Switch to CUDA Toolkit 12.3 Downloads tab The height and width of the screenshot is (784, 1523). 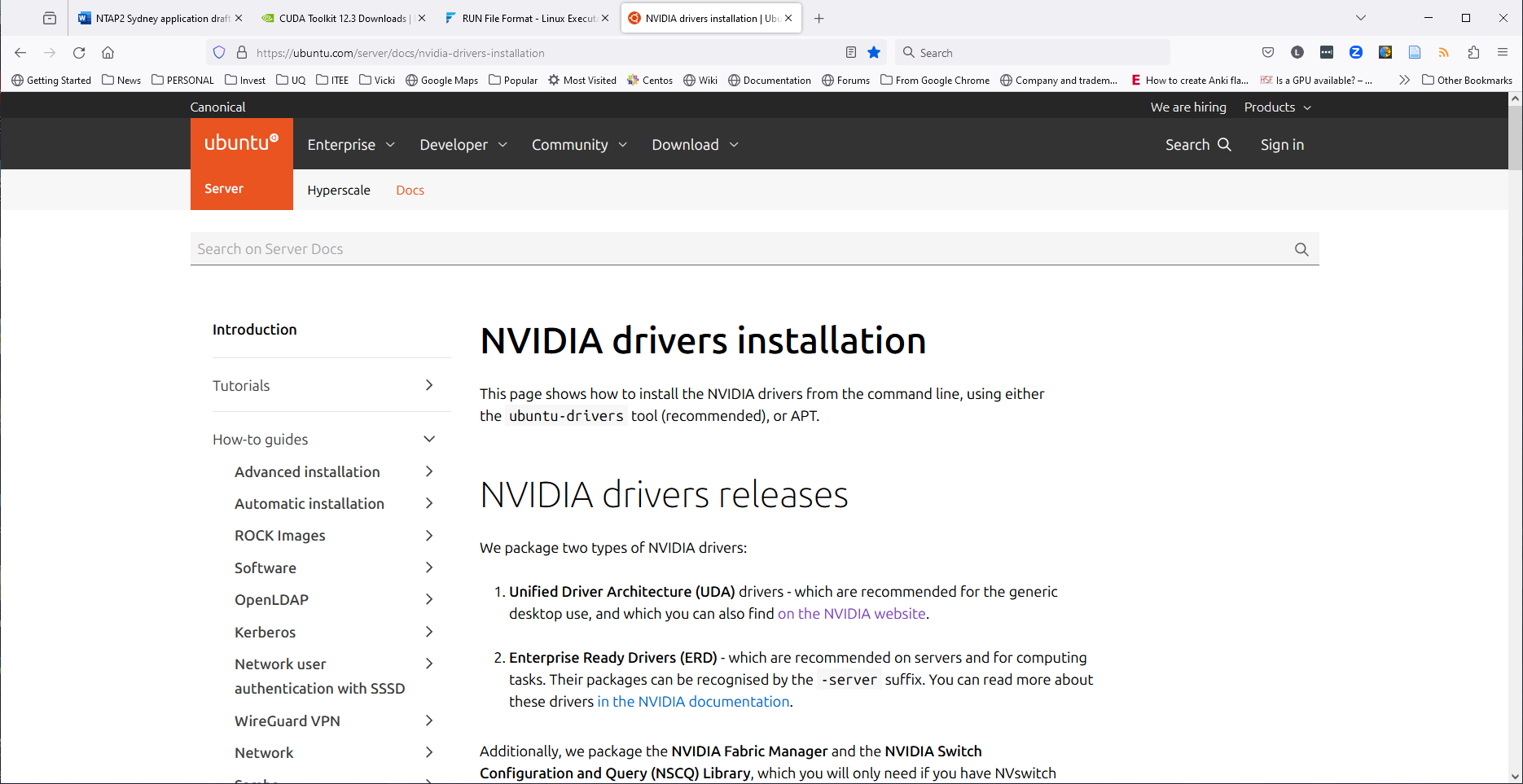coord(344,18)
